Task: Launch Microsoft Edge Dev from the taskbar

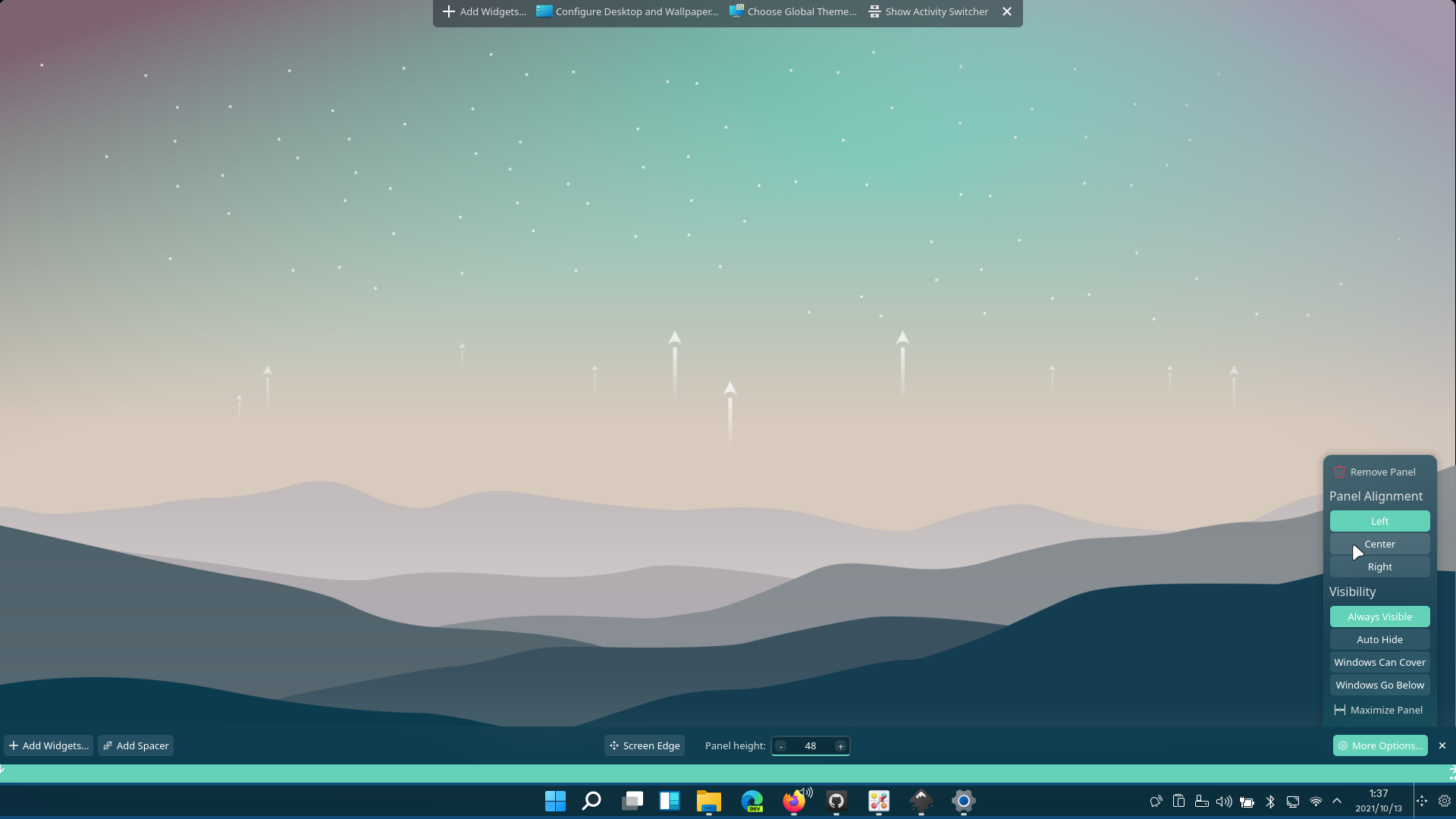Action: (x=752, y=801)
